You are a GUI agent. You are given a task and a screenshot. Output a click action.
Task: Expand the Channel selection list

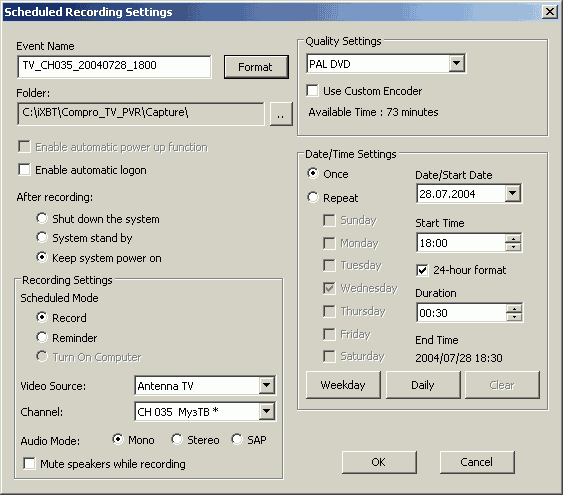click(266, 411)
